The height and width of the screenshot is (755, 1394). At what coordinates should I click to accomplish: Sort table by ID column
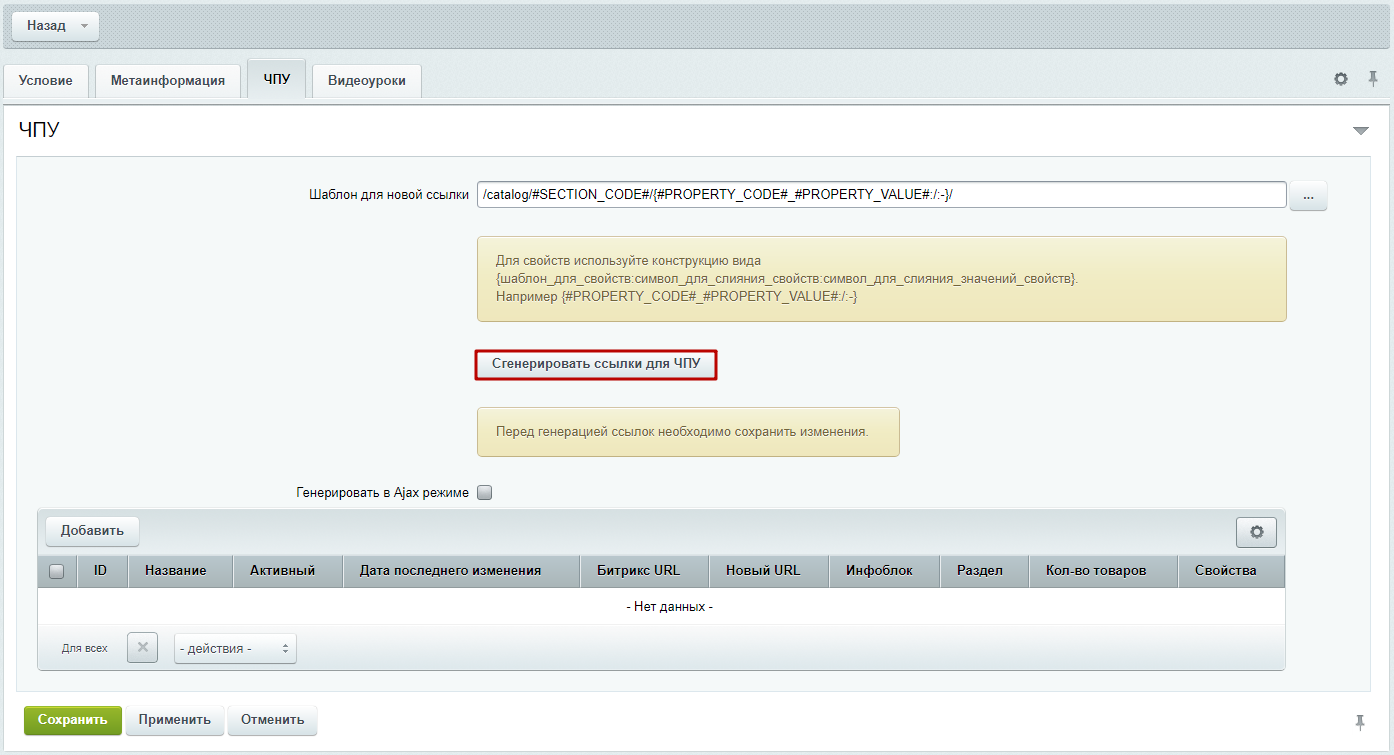pyautogui.click(x=100, y=571)
